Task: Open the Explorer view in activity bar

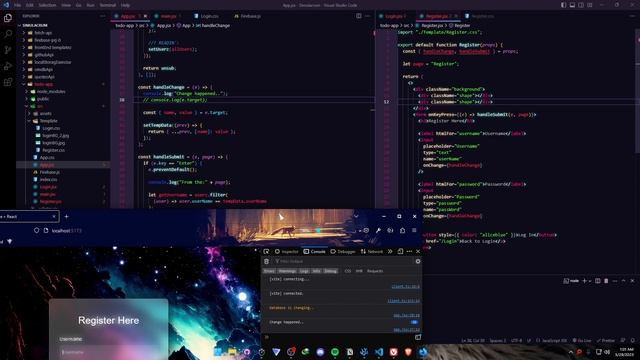Action: [x=8, y=18]
